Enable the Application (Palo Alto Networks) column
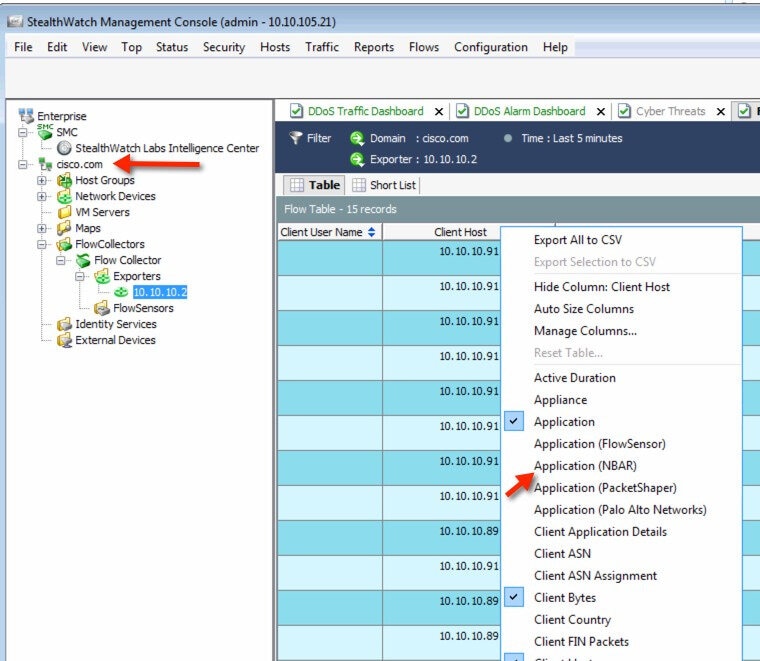This screenshot has width=760, height=661. 620,510
